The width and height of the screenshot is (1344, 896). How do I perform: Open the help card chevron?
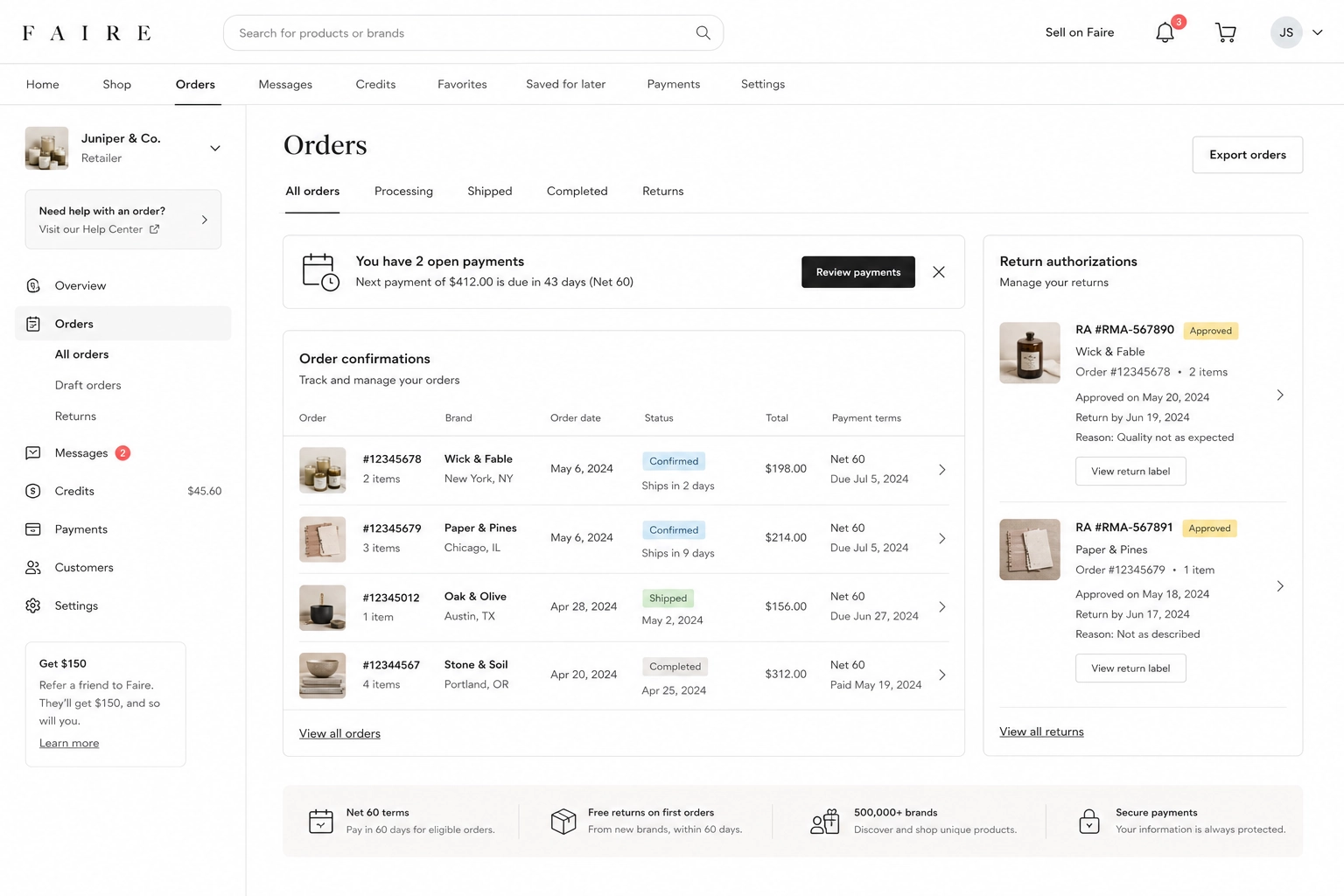(205, 220)
